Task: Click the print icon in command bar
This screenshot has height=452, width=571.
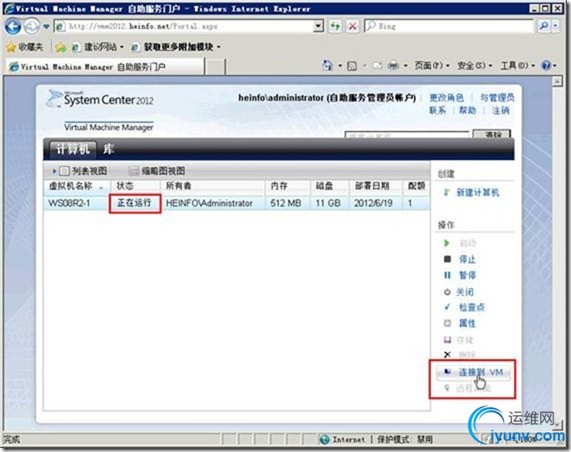Action: [x=394, y=66]
